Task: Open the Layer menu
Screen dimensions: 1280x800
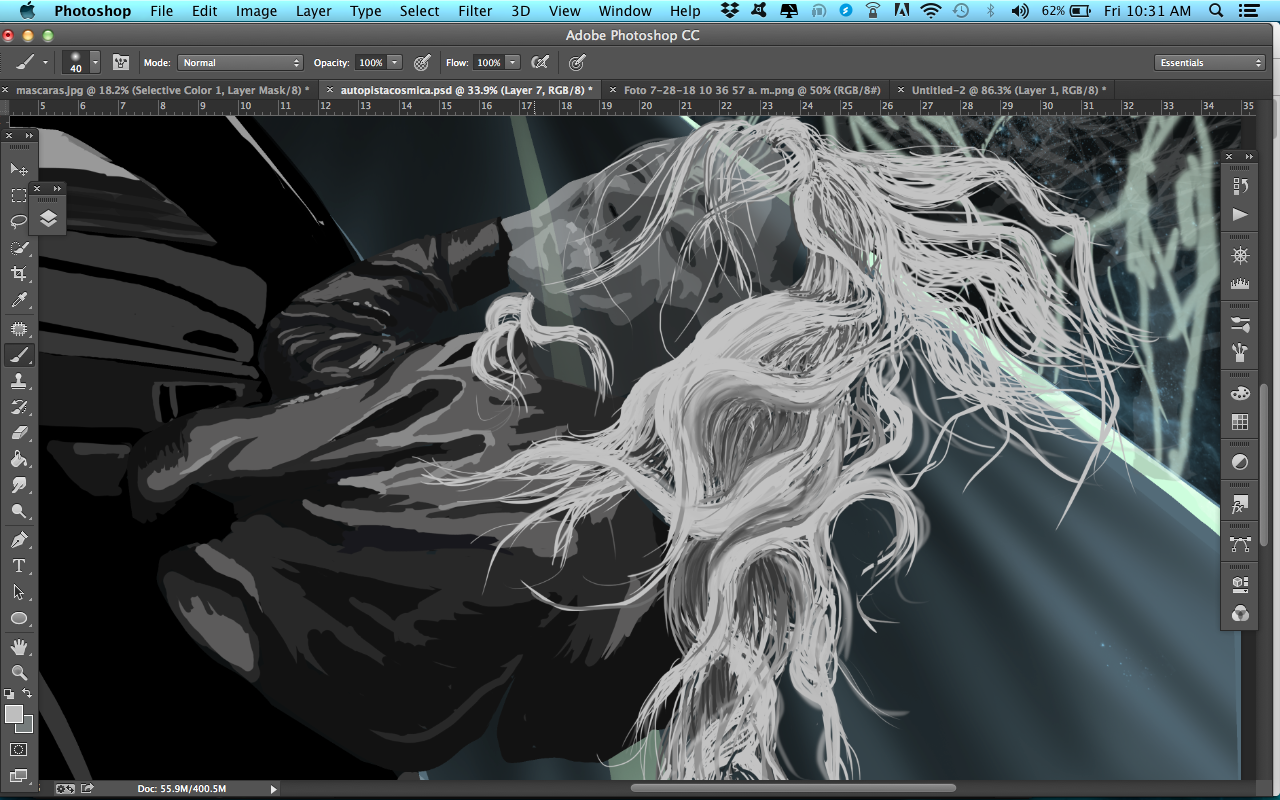Action: point(314,11)
